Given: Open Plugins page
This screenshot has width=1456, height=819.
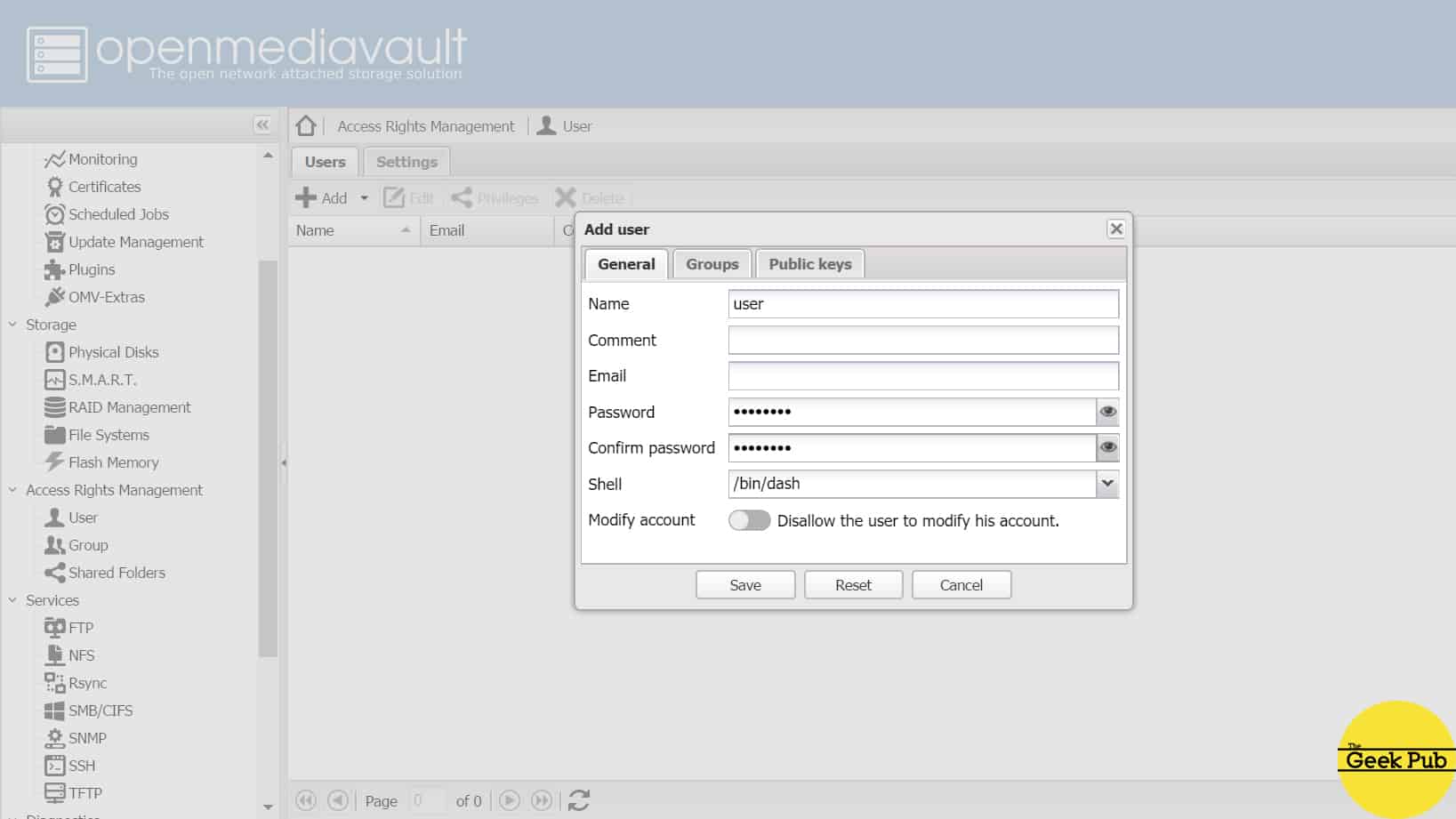Looking at the screenshot, I should click(x=80, y=269).
